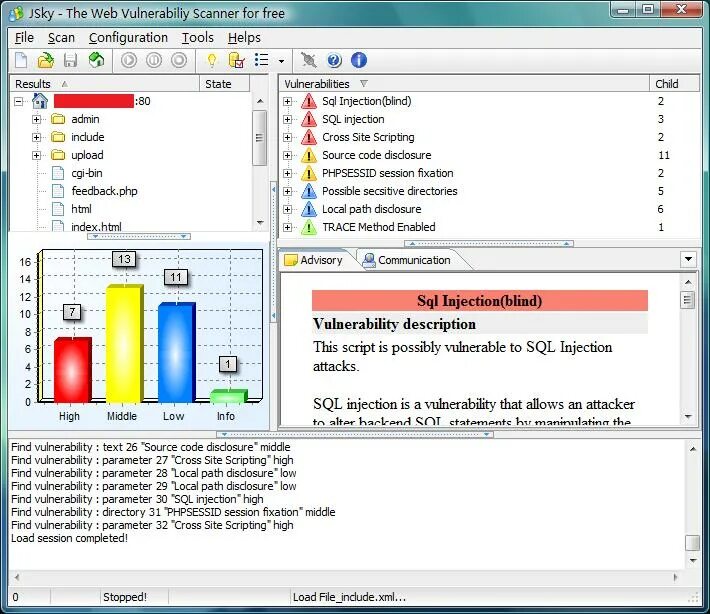
Task: Expand the SQL injection vulnerability entry
Action: 287,119
